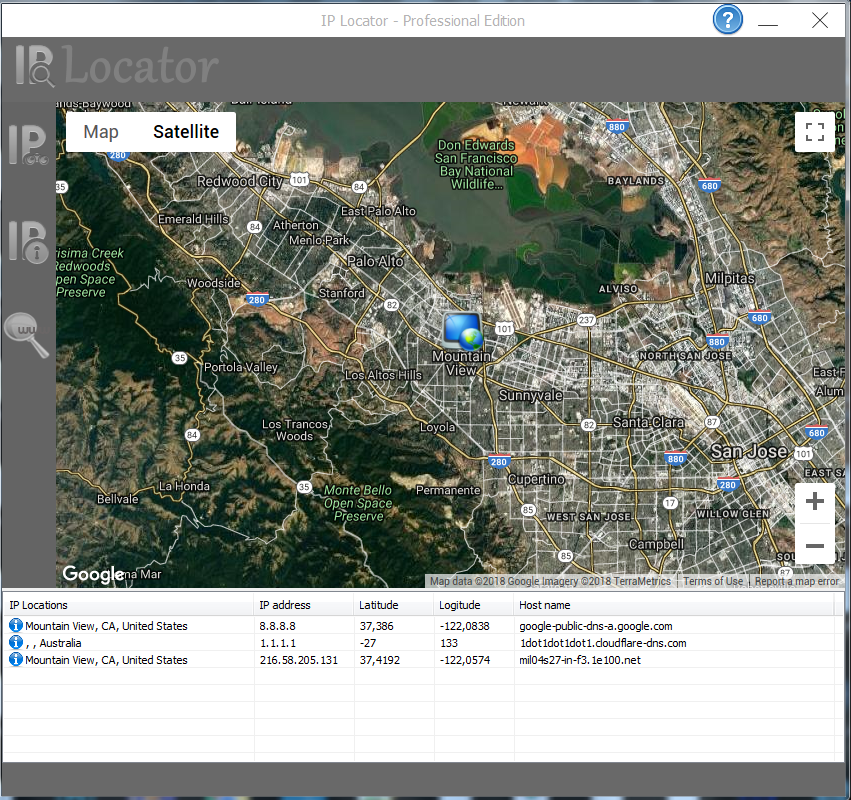The width and height of the screenshot is (851, 800).
Task: Open the Terms of Use link
Action: pyautogui.click(x=713, y=581)
